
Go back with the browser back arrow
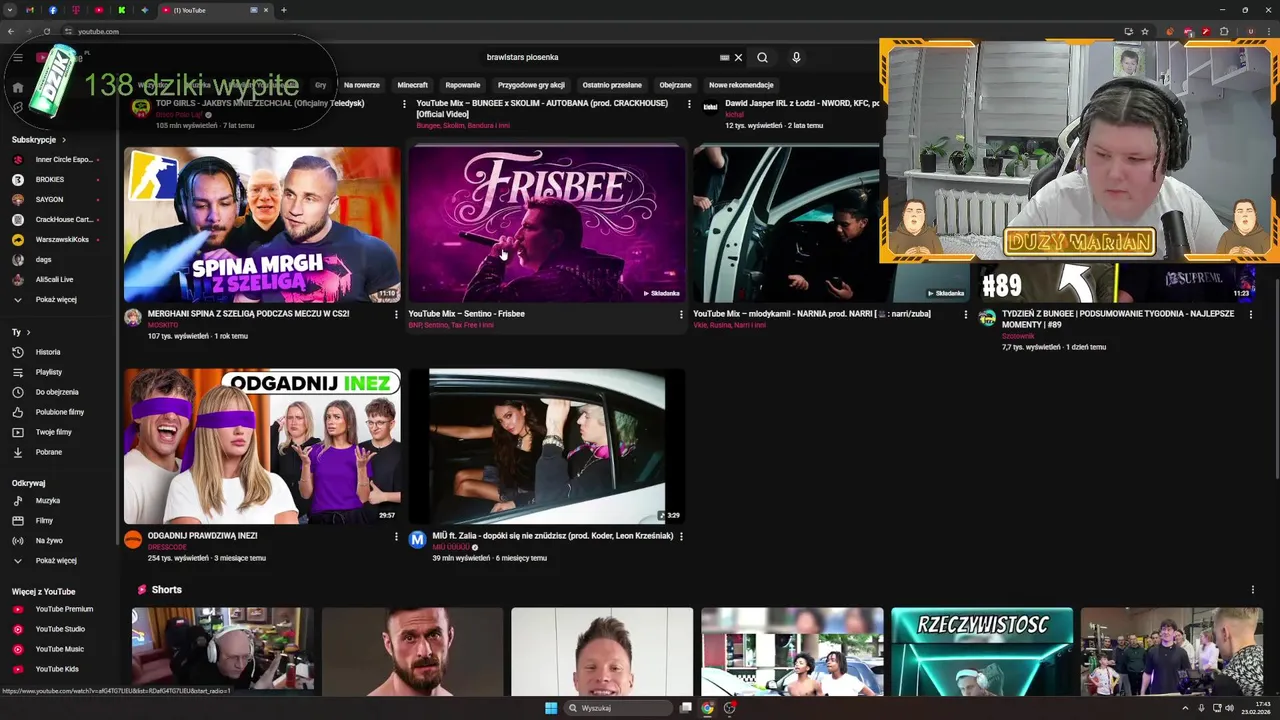(x=11, y=31)
